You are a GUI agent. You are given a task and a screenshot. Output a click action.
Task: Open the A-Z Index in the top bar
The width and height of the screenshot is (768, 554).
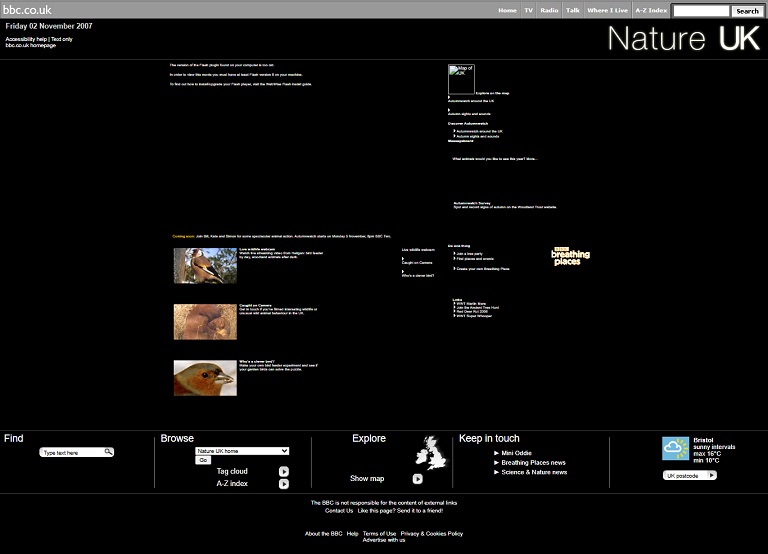(x=651, y=10)
